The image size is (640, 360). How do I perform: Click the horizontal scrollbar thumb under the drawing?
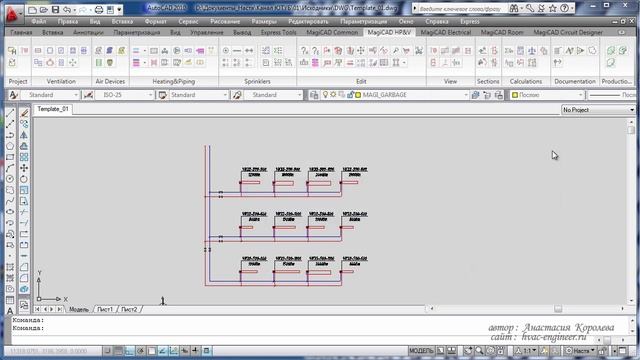point(558,309)
